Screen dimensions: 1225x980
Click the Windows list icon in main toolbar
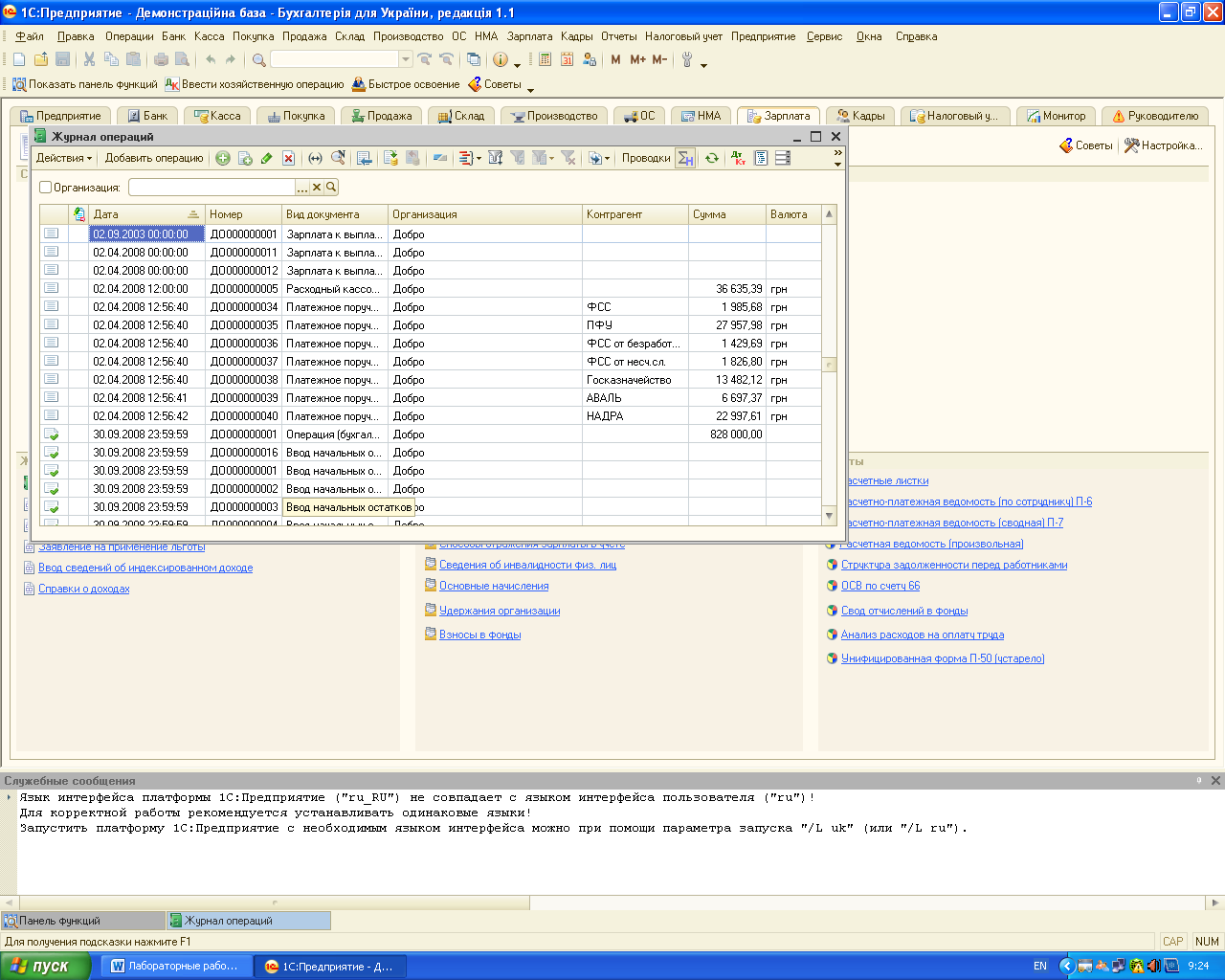coord(472,59)
